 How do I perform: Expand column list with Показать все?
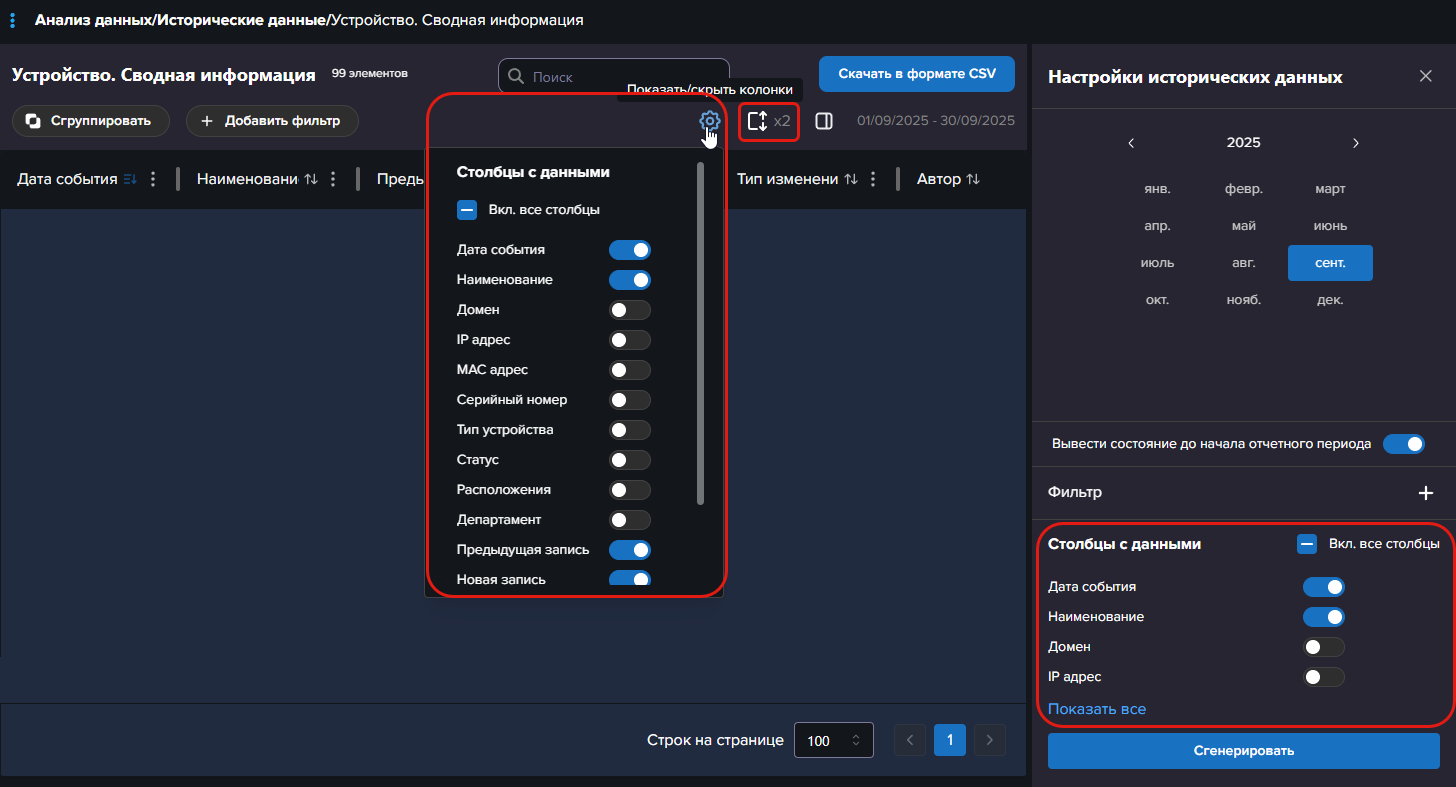coord(1096,709)
